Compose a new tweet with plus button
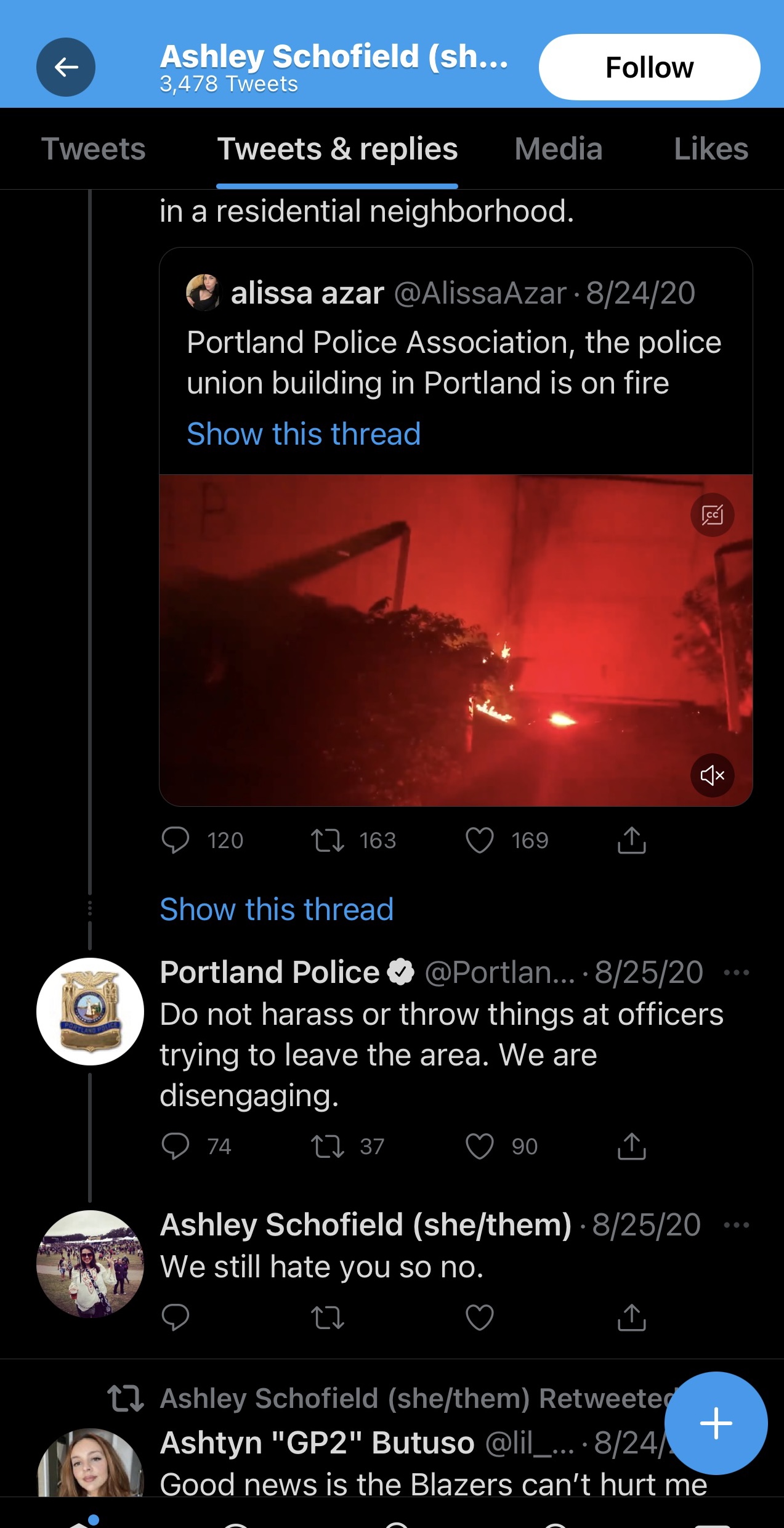Screen dimensions: 784x1528 point(716,1423)
